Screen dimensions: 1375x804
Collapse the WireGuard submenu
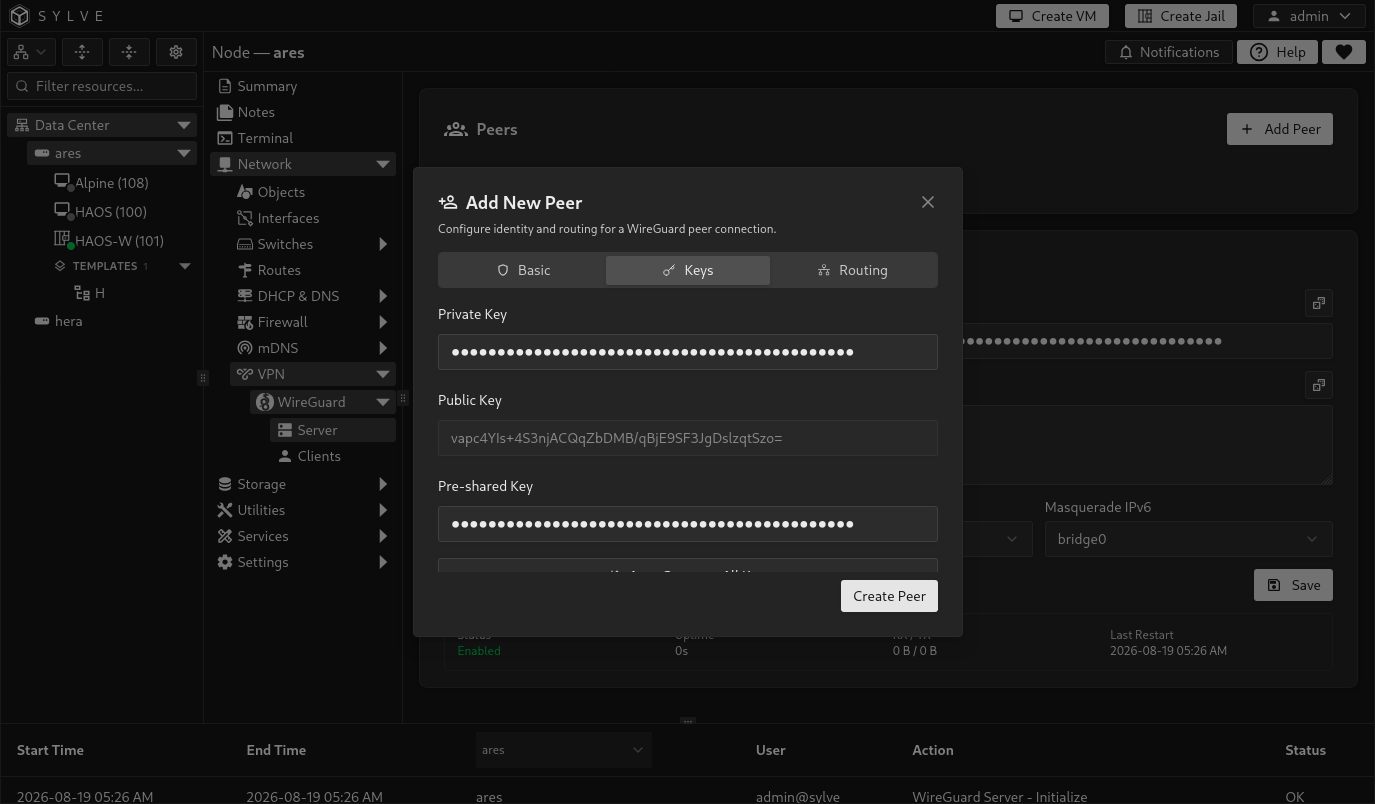383,402
